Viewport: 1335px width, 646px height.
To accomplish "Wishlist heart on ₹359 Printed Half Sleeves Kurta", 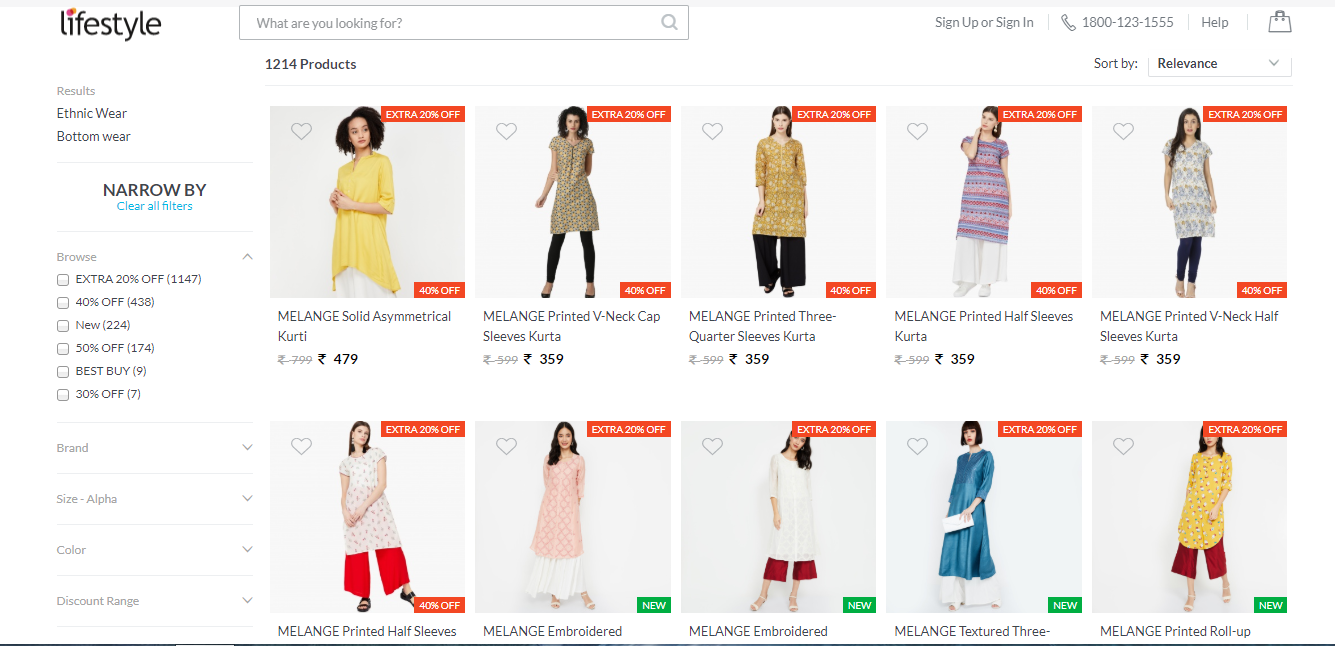I will (917, 131).
